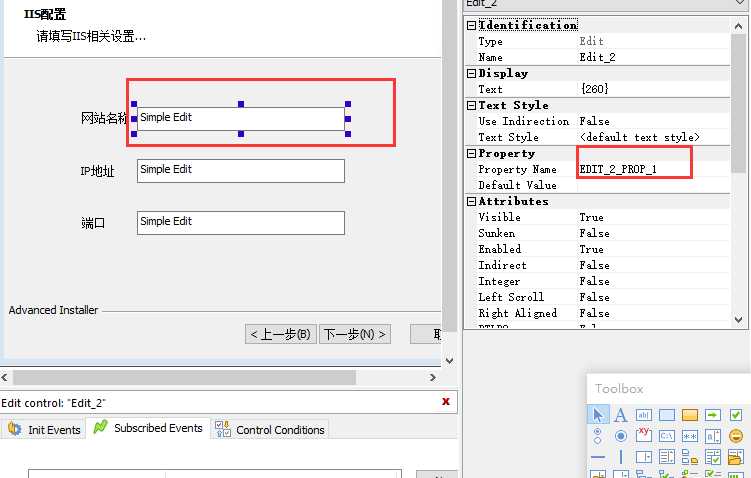The height and width of the screenshot is (478, 751).
Task: Click the properties panel scroll-up arrow
Action: tap(739, 26)
